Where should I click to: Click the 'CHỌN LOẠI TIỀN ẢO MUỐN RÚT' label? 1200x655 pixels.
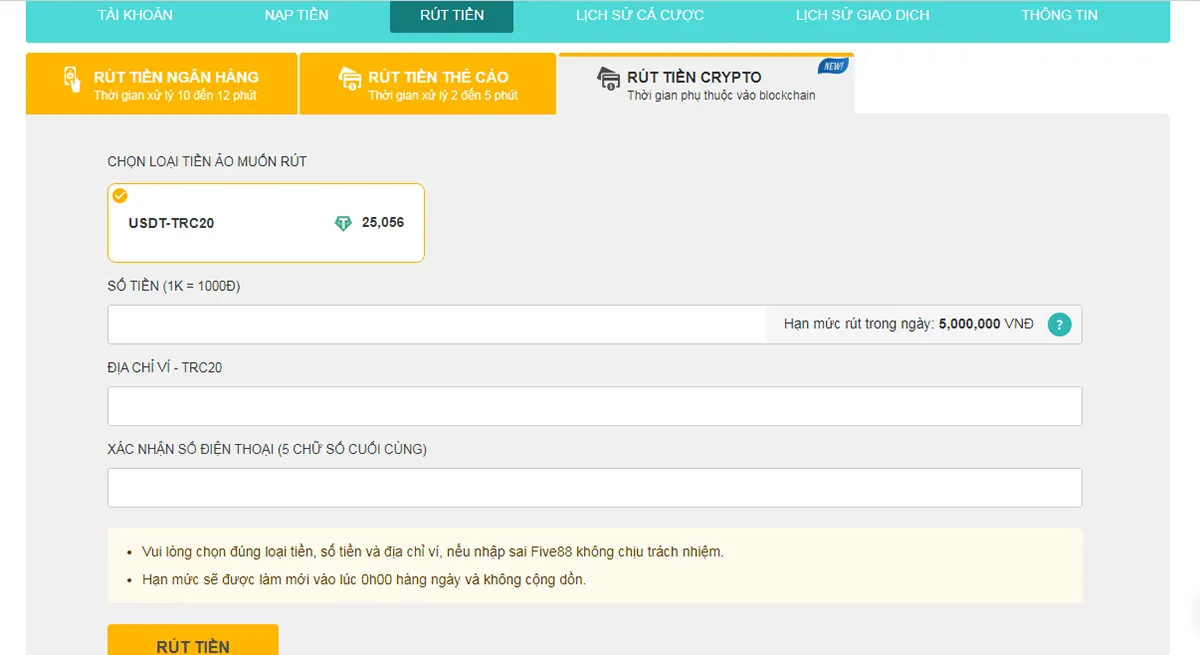click(x=207, y=161)
